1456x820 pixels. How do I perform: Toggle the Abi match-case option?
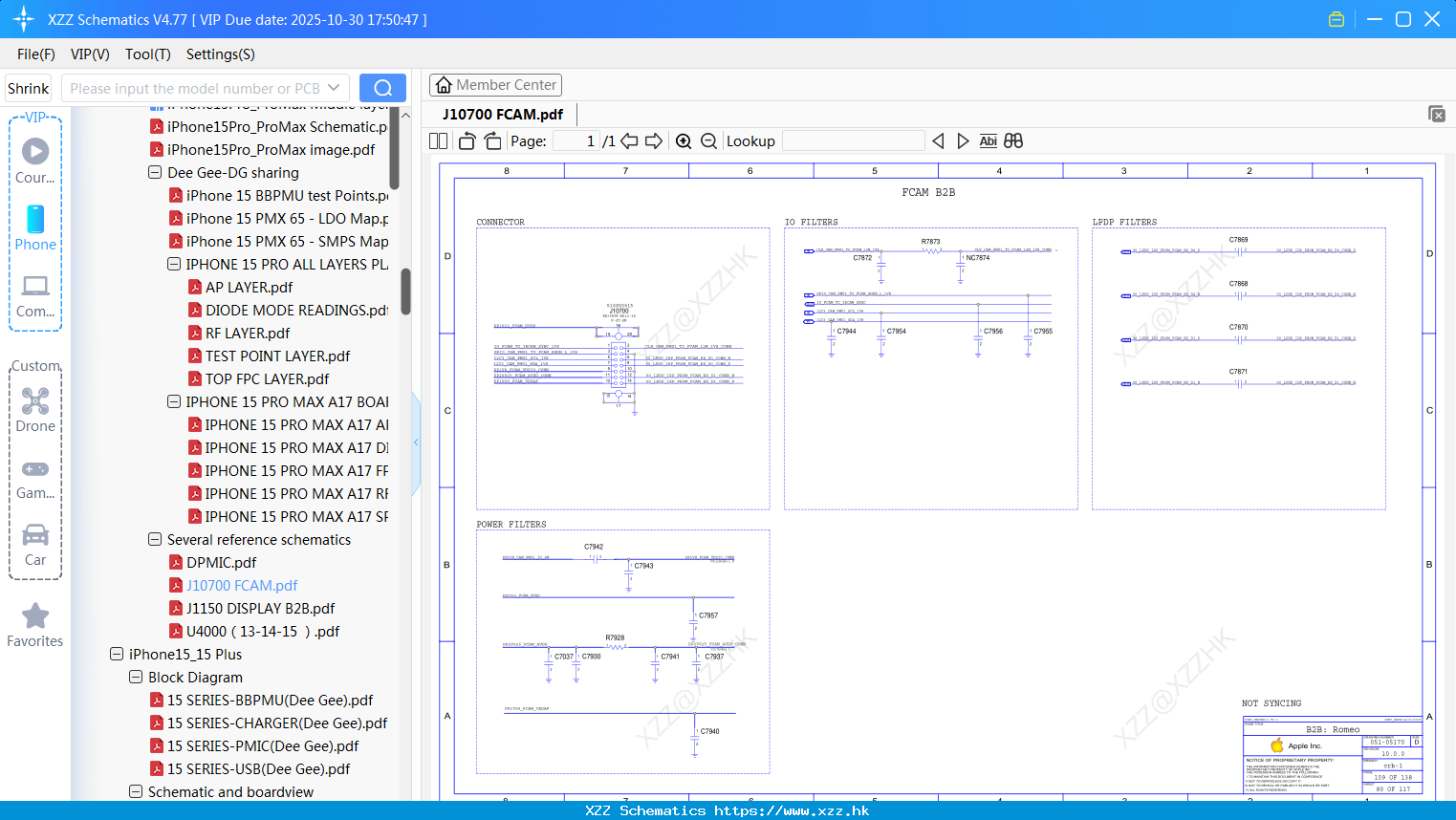click(988, 140)
